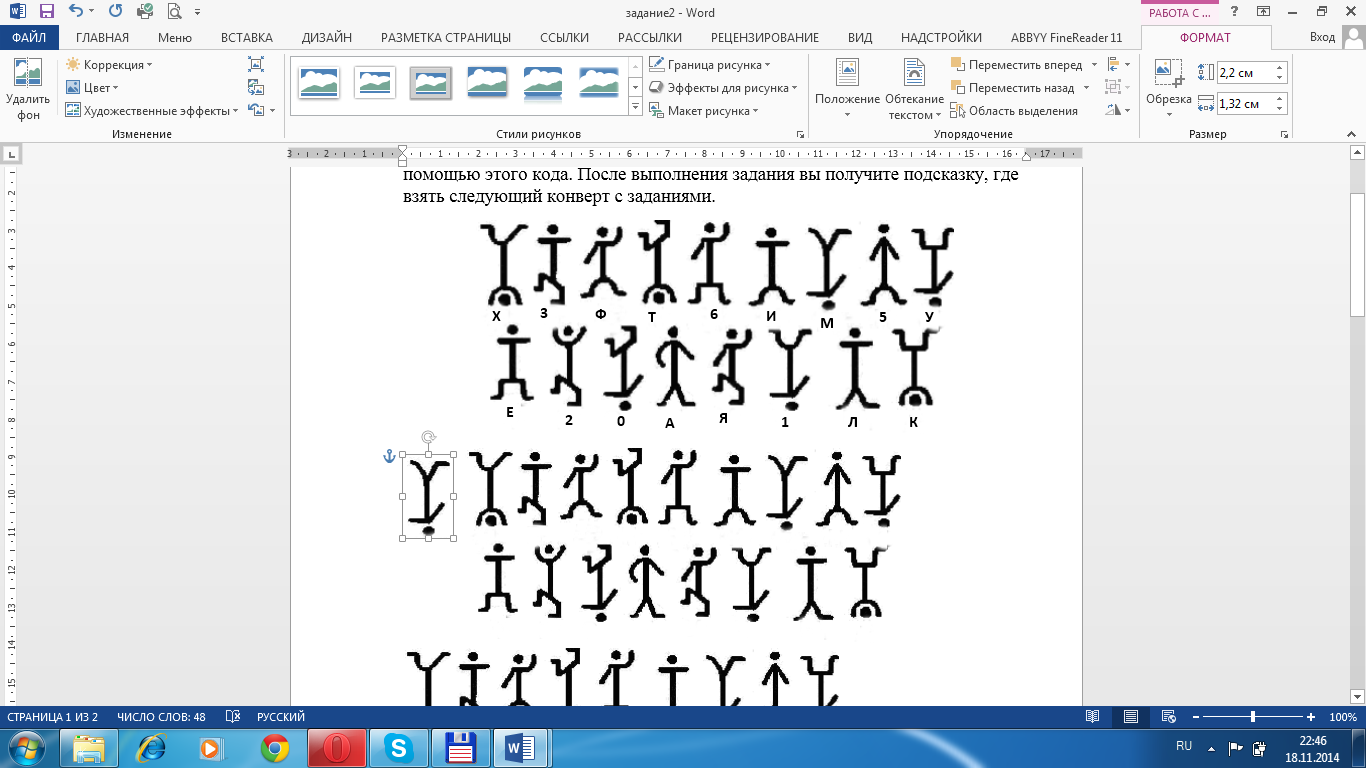Open the Эффекты для рисунка dropdown
Image resolution: width=1366 pixels, height=768 pixels.
[723, 88]
